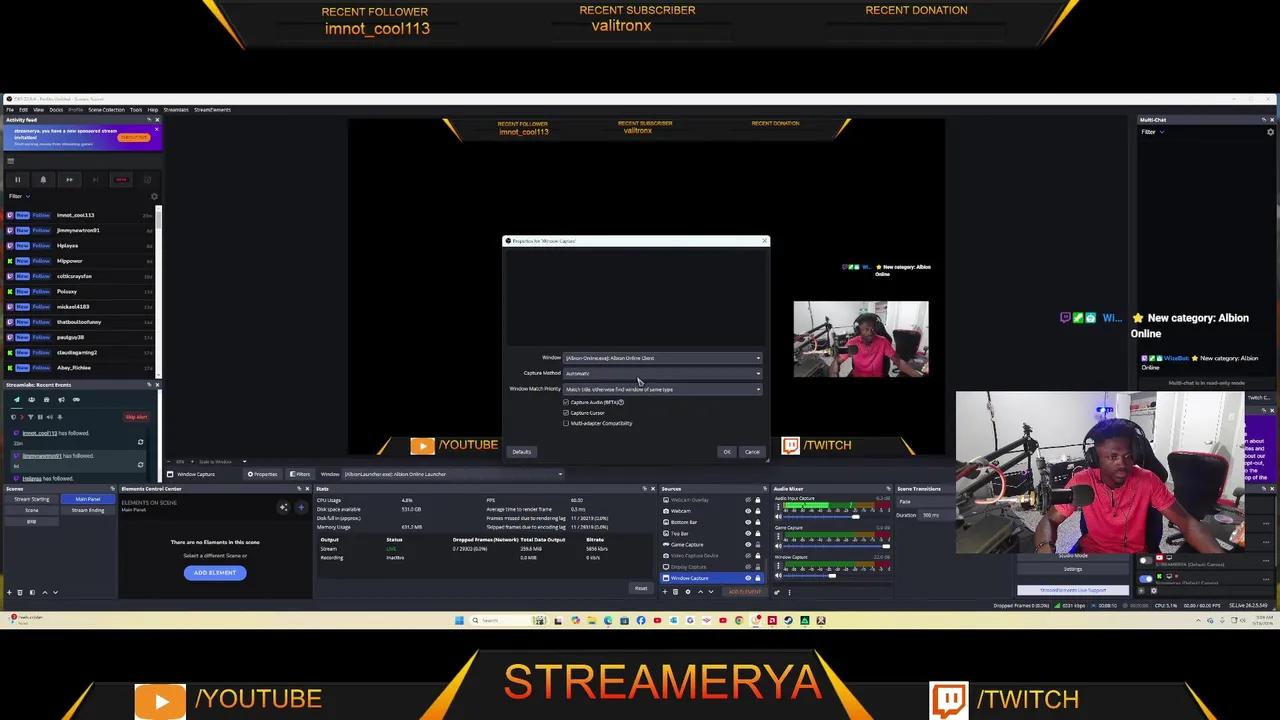Toggle Capture Cursor checkbox
This screenshot has width=1280, height=720.
coord(566,413)
